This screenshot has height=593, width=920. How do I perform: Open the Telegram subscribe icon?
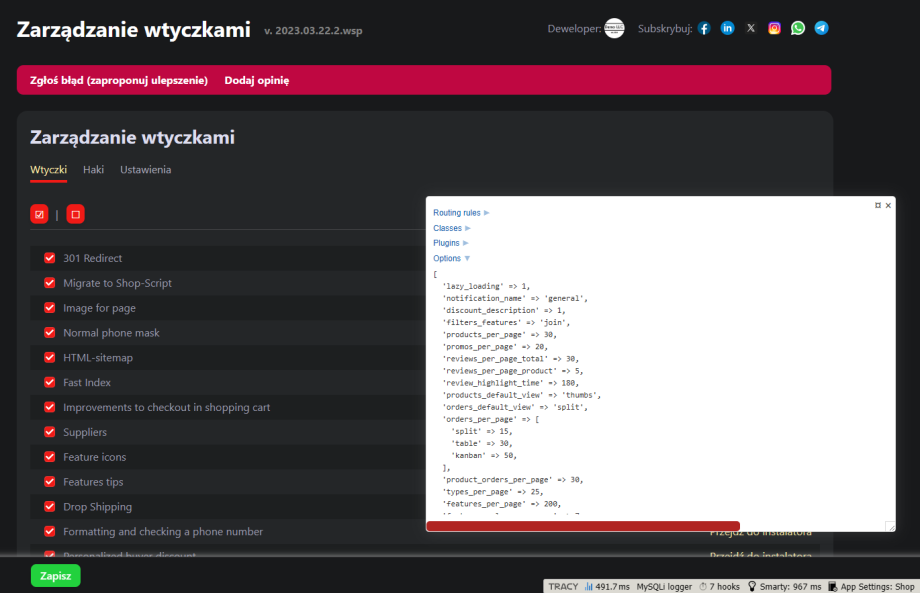coord(821,28)
